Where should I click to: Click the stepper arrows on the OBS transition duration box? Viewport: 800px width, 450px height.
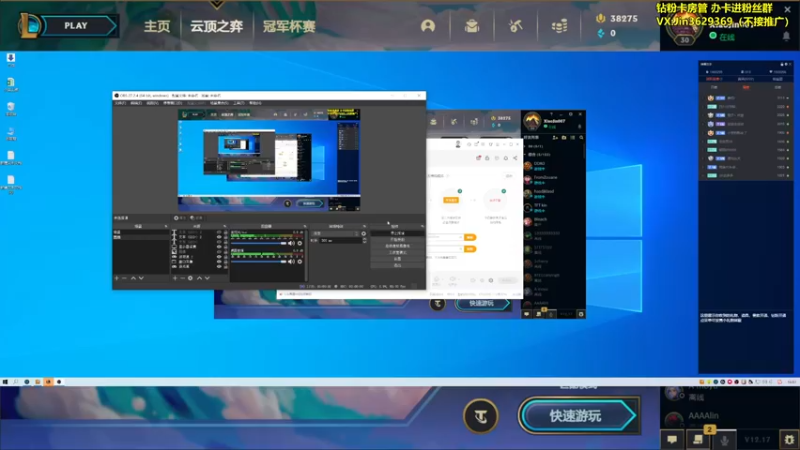[x=364, y=240]
